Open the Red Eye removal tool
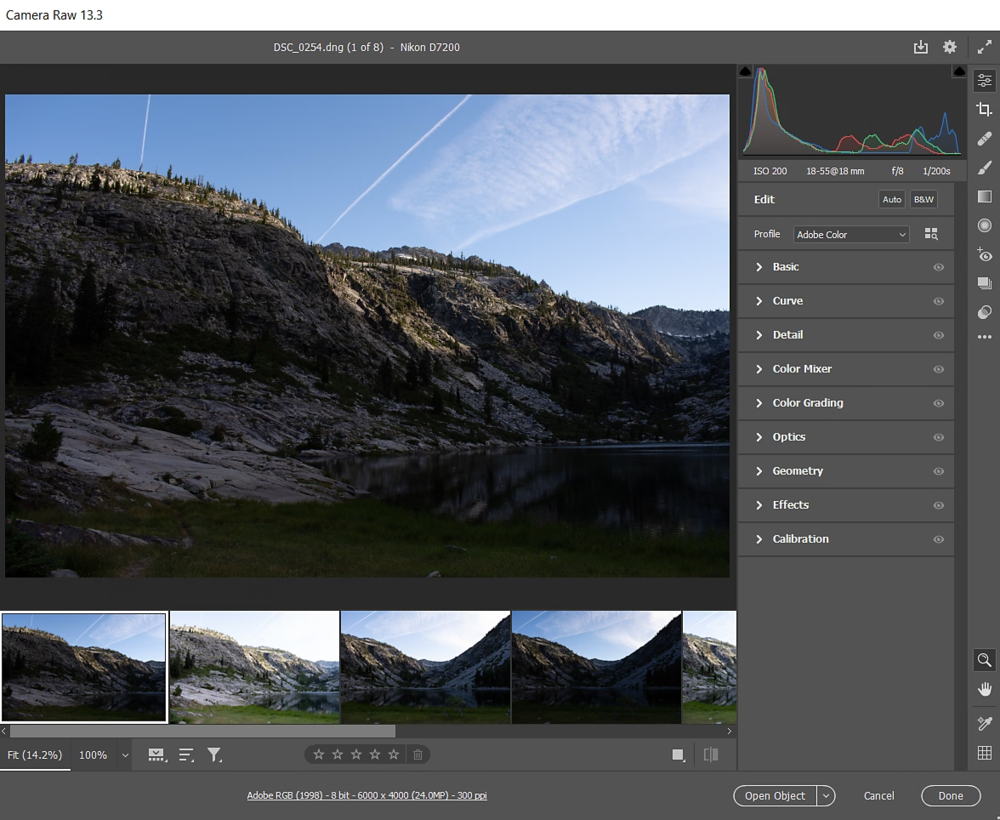Screen dimensions: 1000x820 click(984, 255)
